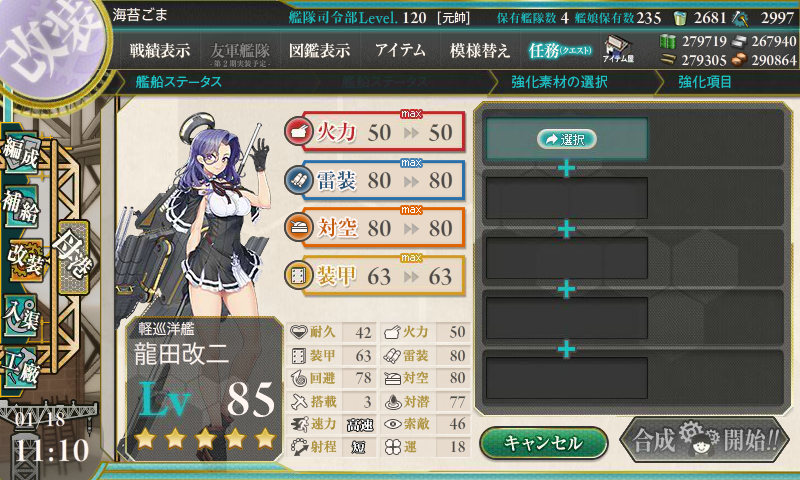800x480 pixels.
Task: Open the アイテム menu item
Action: click(400, 50)
